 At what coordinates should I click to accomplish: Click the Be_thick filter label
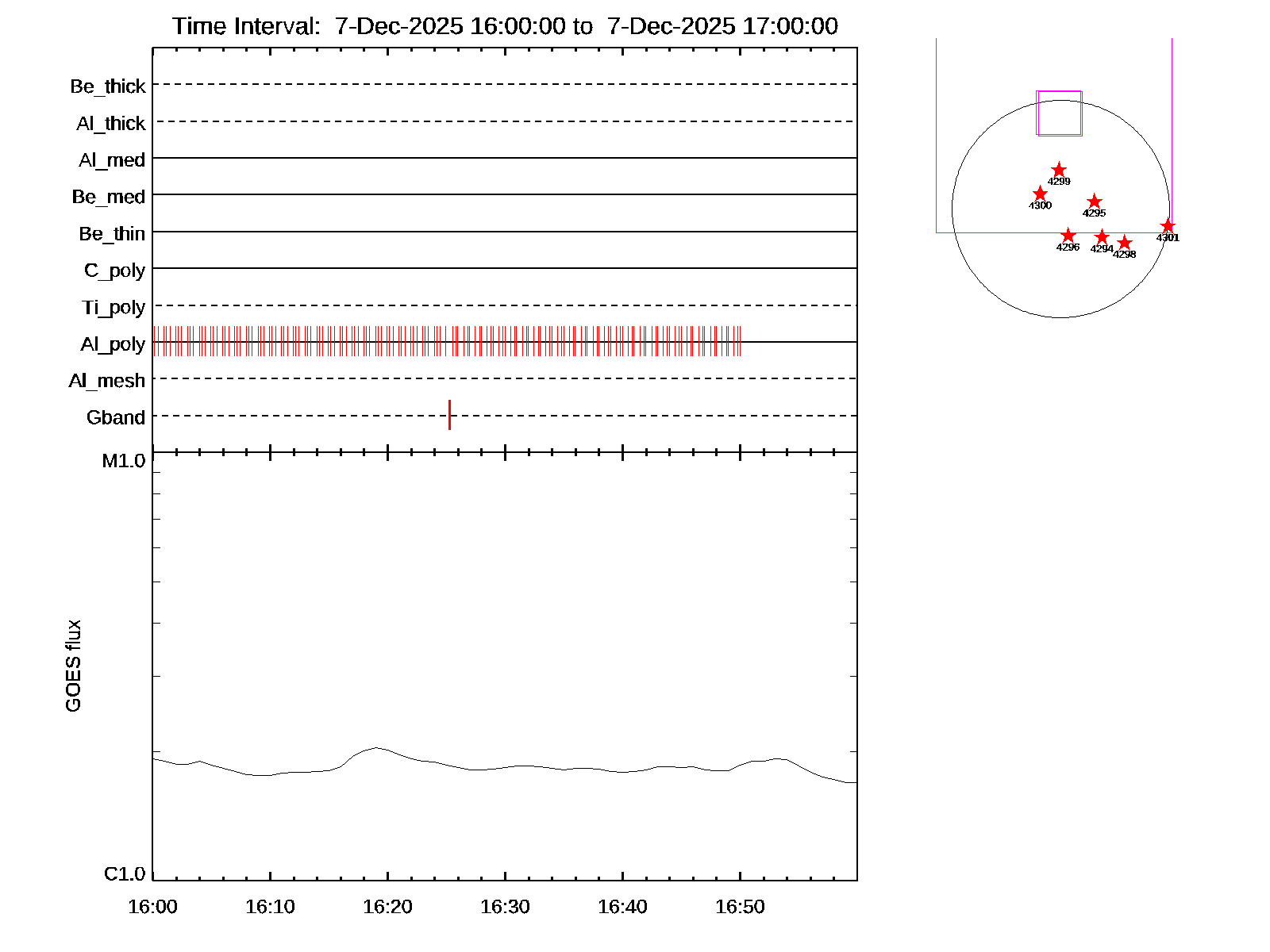(x=108, y=86)
